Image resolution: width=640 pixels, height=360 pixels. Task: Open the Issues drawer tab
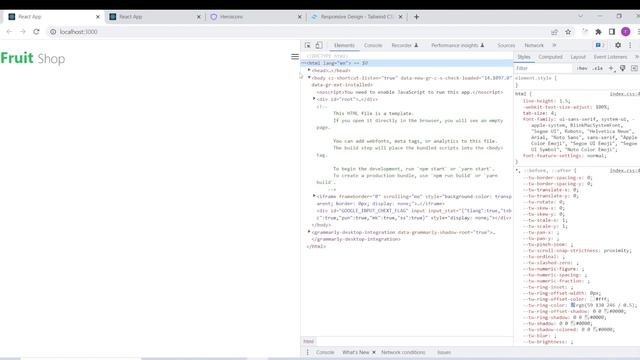(x=444, y=352)
